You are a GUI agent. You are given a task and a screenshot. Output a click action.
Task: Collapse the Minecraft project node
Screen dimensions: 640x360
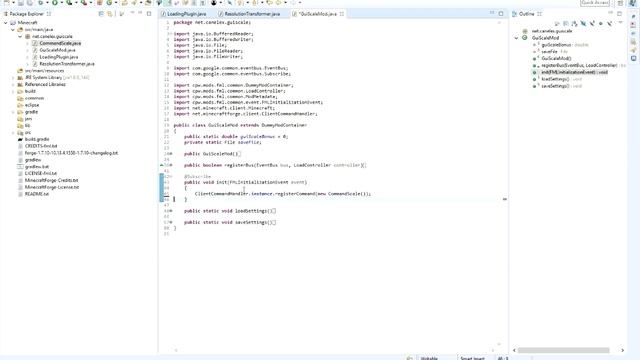coord(6,23)
